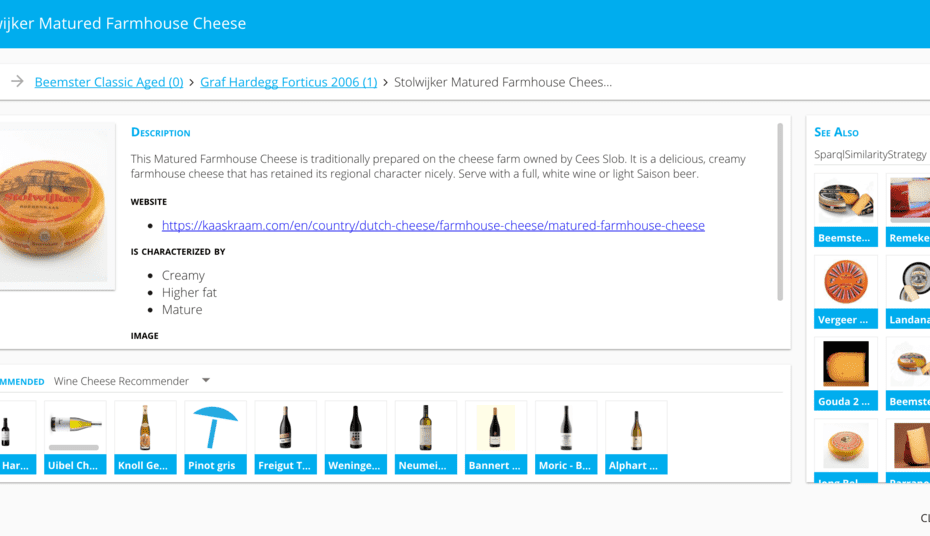Select the Alphart ... wine card
This screenshot has width=930, height=536.
pyautogui.click(x=636, y=438)
